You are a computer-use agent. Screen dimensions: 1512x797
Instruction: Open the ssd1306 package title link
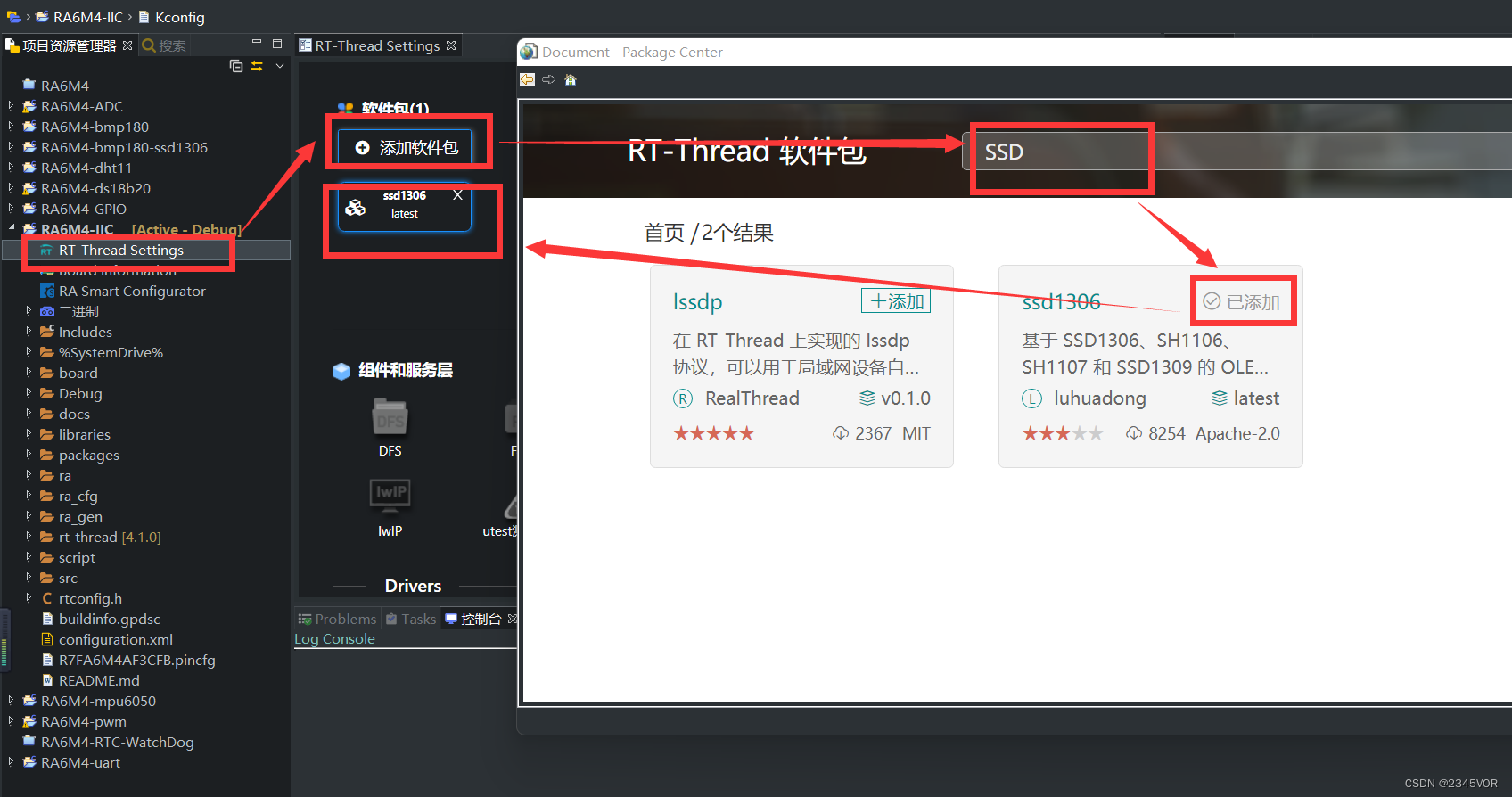click(x=1061, y=302)
